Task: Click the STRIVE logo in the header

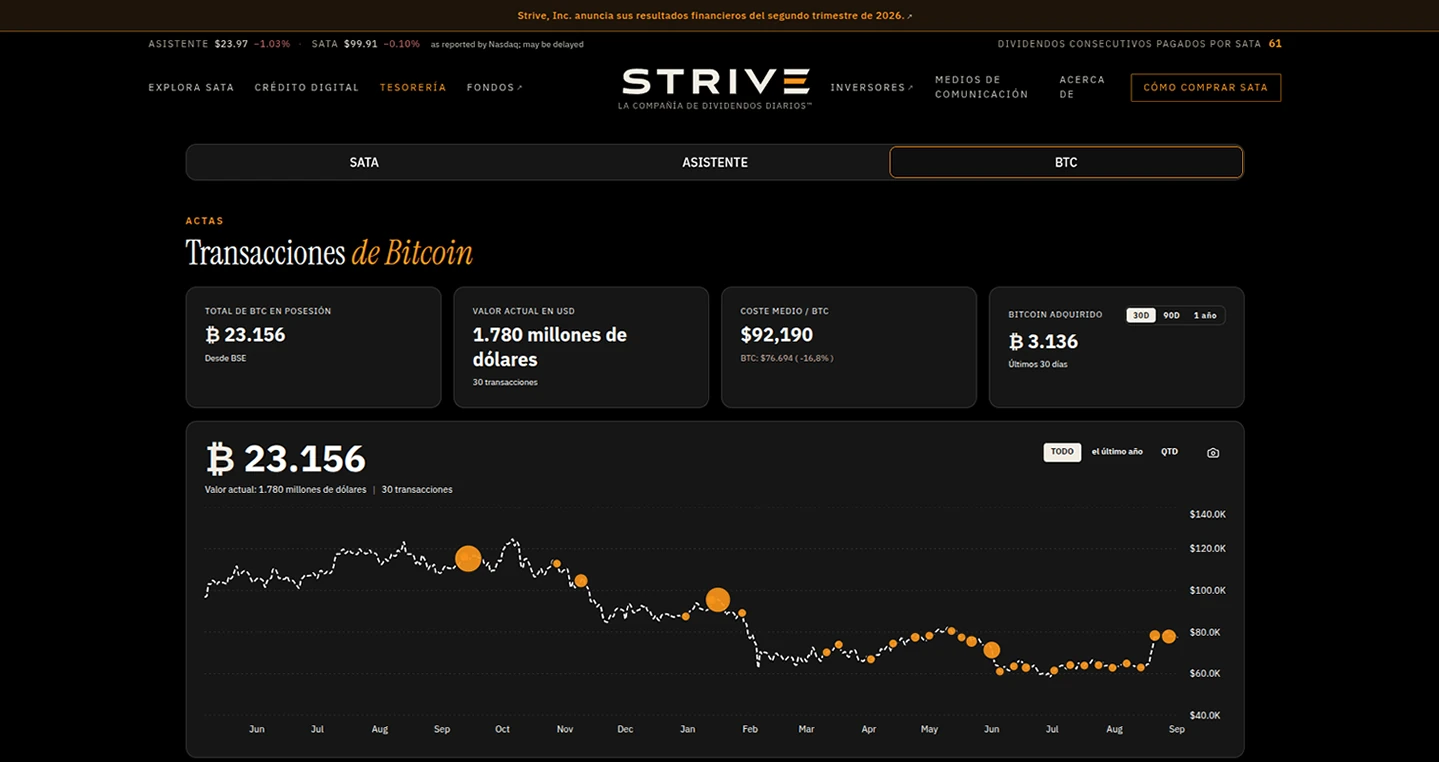Action: click(715, 88)
